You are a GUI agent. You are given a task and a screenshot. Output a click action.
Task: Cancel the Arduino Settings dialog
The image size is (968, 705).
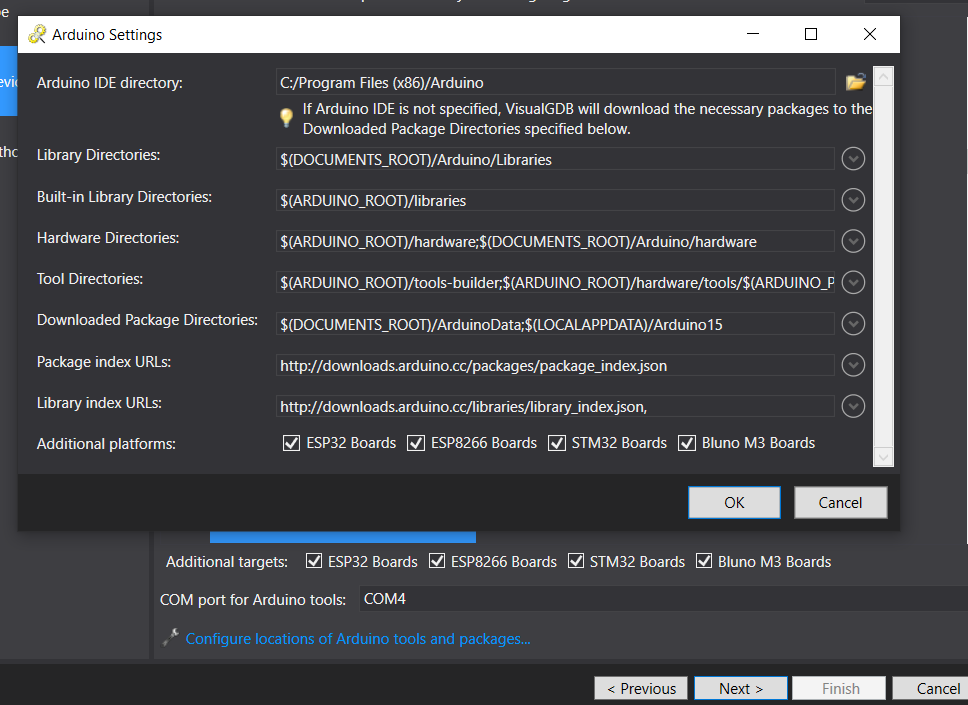[840, 503]
